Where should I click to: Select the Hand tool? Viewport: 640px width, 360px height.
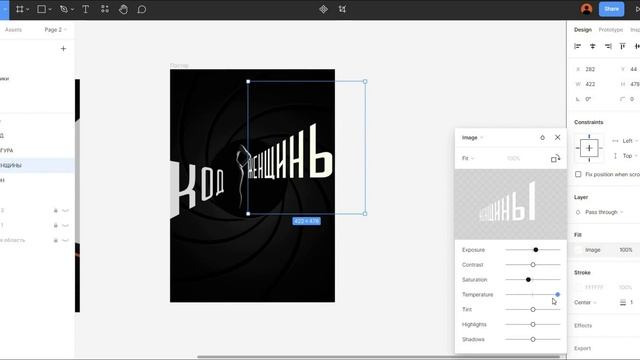(123, 9)
